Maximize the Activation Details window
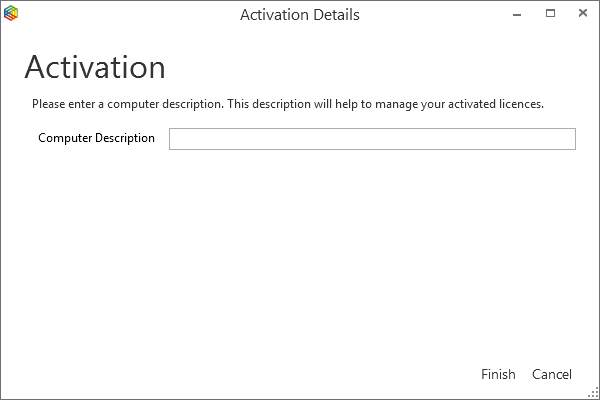Image resolution: width=600 pixels, height=400 pixels. pyautogui.click(x=550, y=15)
